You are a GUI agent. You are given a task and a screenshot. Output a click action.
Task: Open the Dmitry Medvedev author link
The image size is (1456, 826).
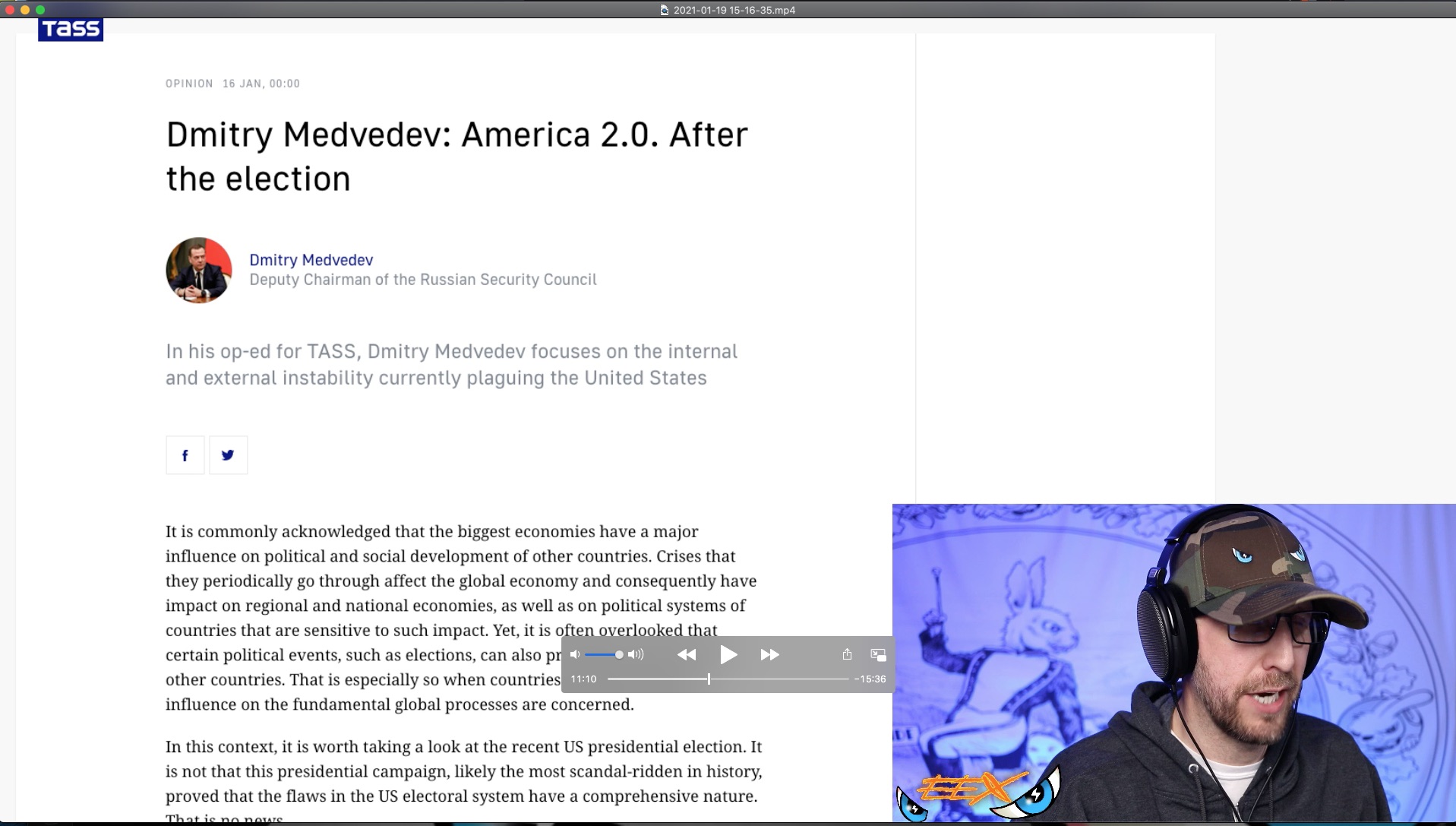pyautogui.click(x=311, y=260)
